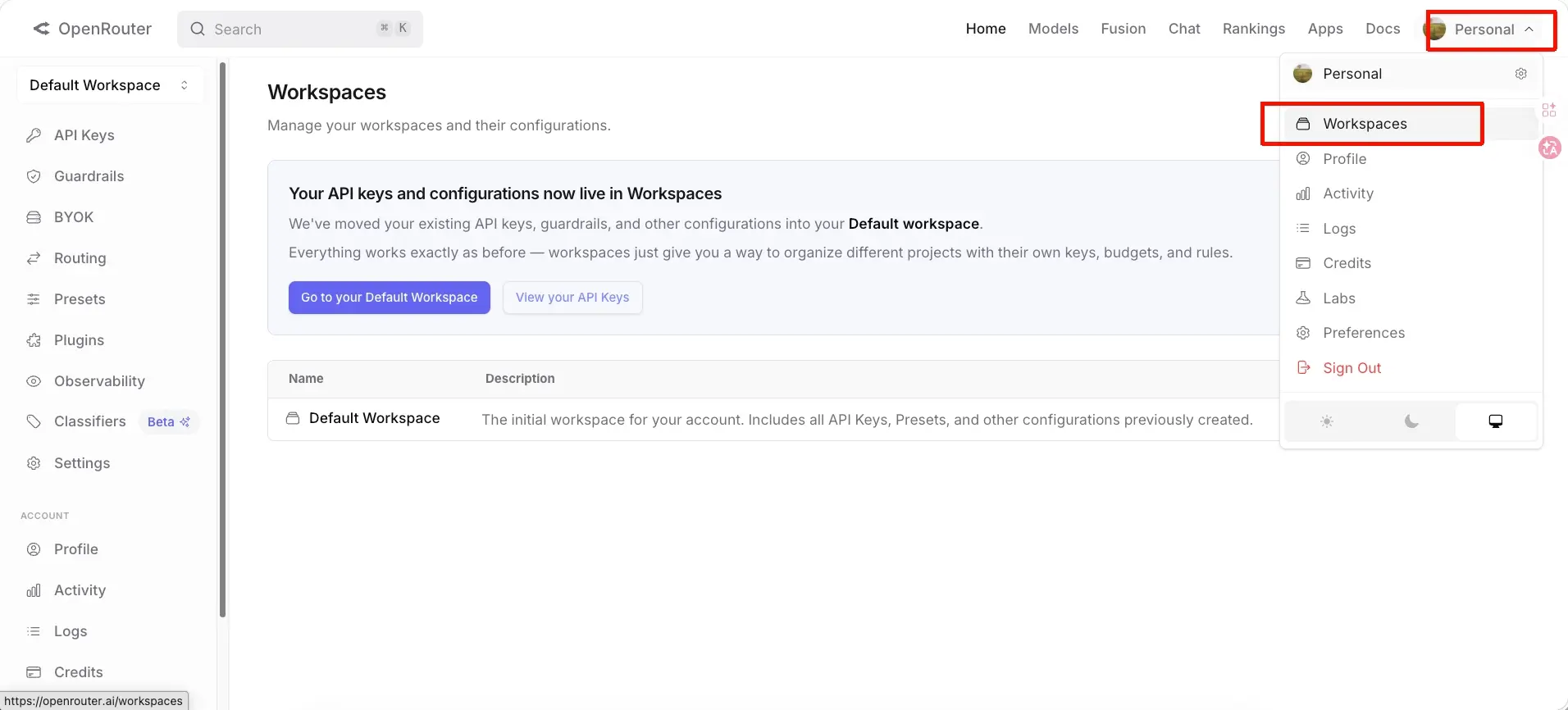
Task: Click the bold 'Default workspace' text in banner
Action: 914,224
